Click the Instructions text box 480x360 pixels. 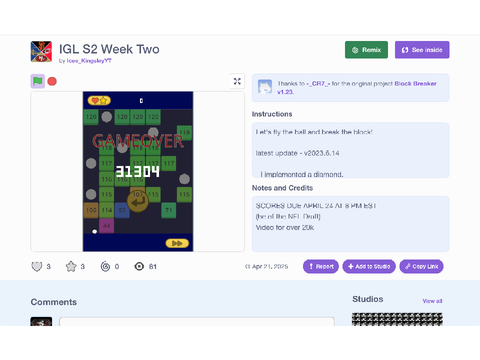pos(351,150)
